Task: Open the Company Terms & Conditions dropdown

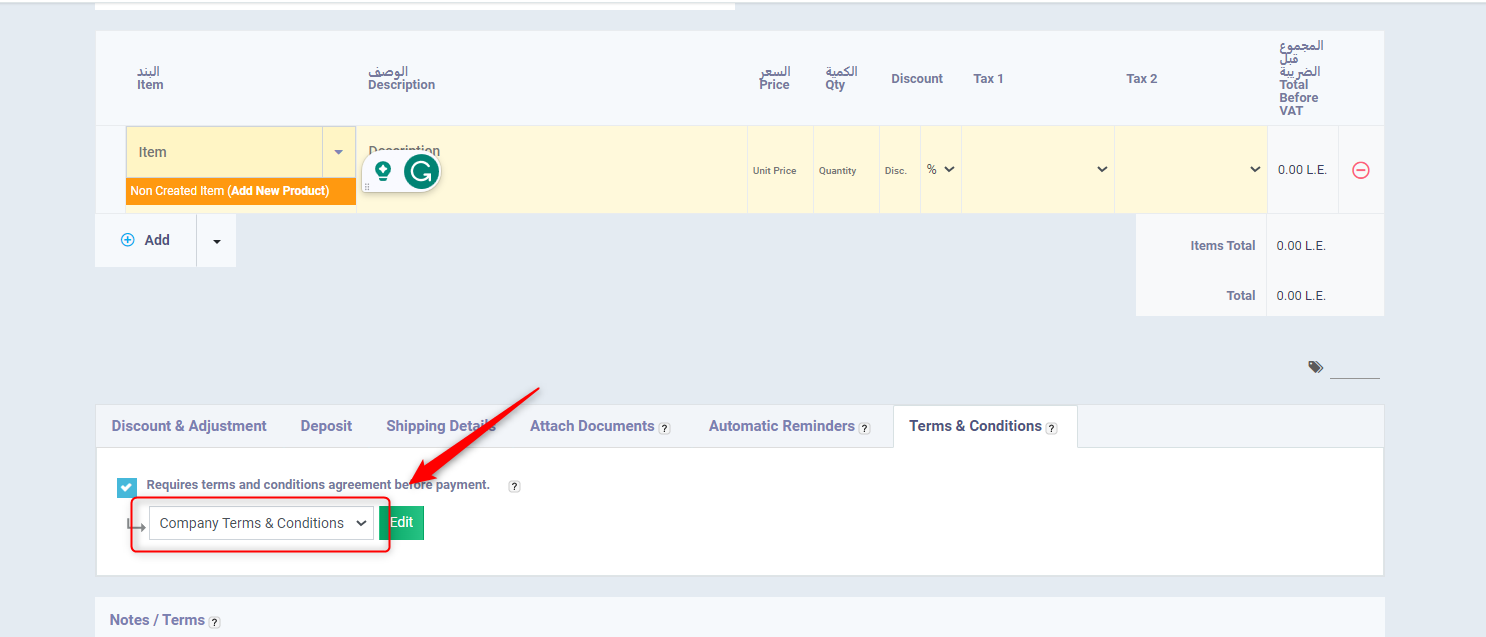Action: tap(261, 523)
